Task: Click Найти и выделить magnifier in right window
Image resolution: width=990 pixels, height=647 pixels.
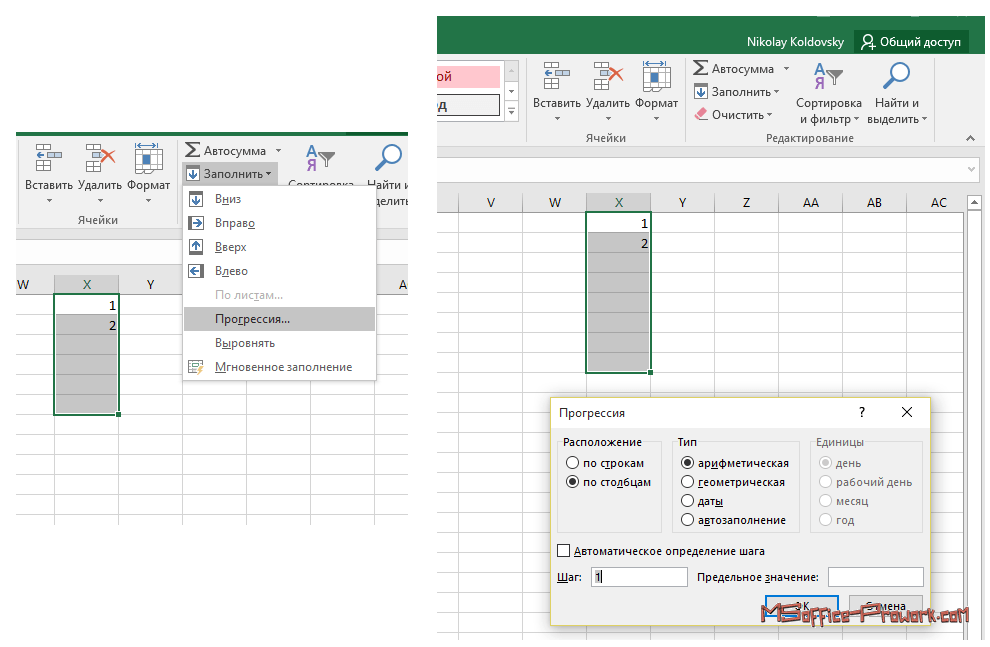Action: (896, 76)
